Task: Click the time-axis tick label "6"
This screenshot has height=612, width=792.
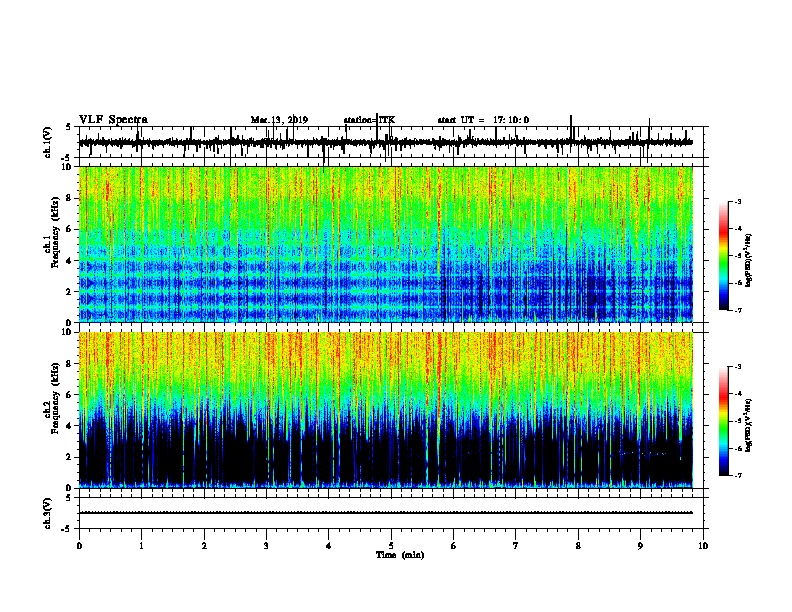Action: tap(454, 546)
